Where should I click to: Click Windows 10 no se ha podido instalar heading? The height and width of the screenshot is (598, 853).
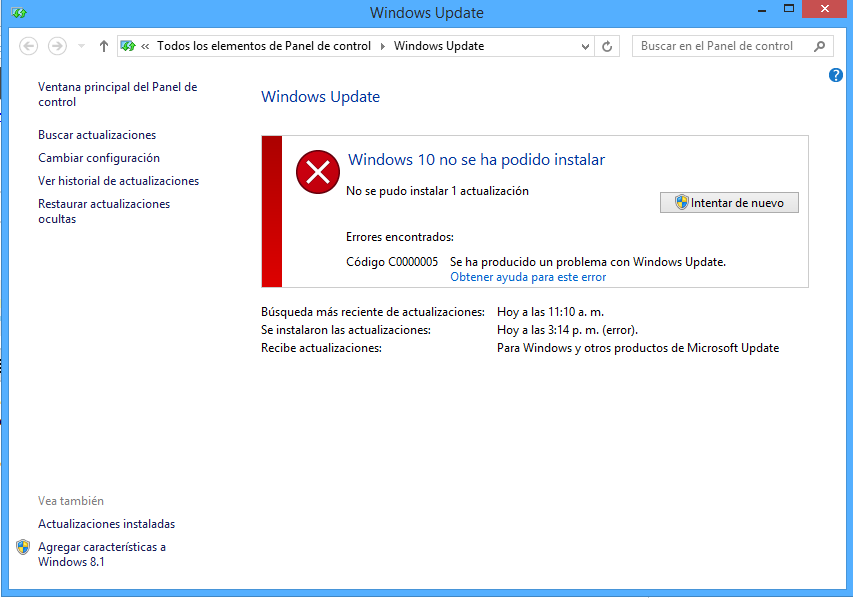coord(477,159)
